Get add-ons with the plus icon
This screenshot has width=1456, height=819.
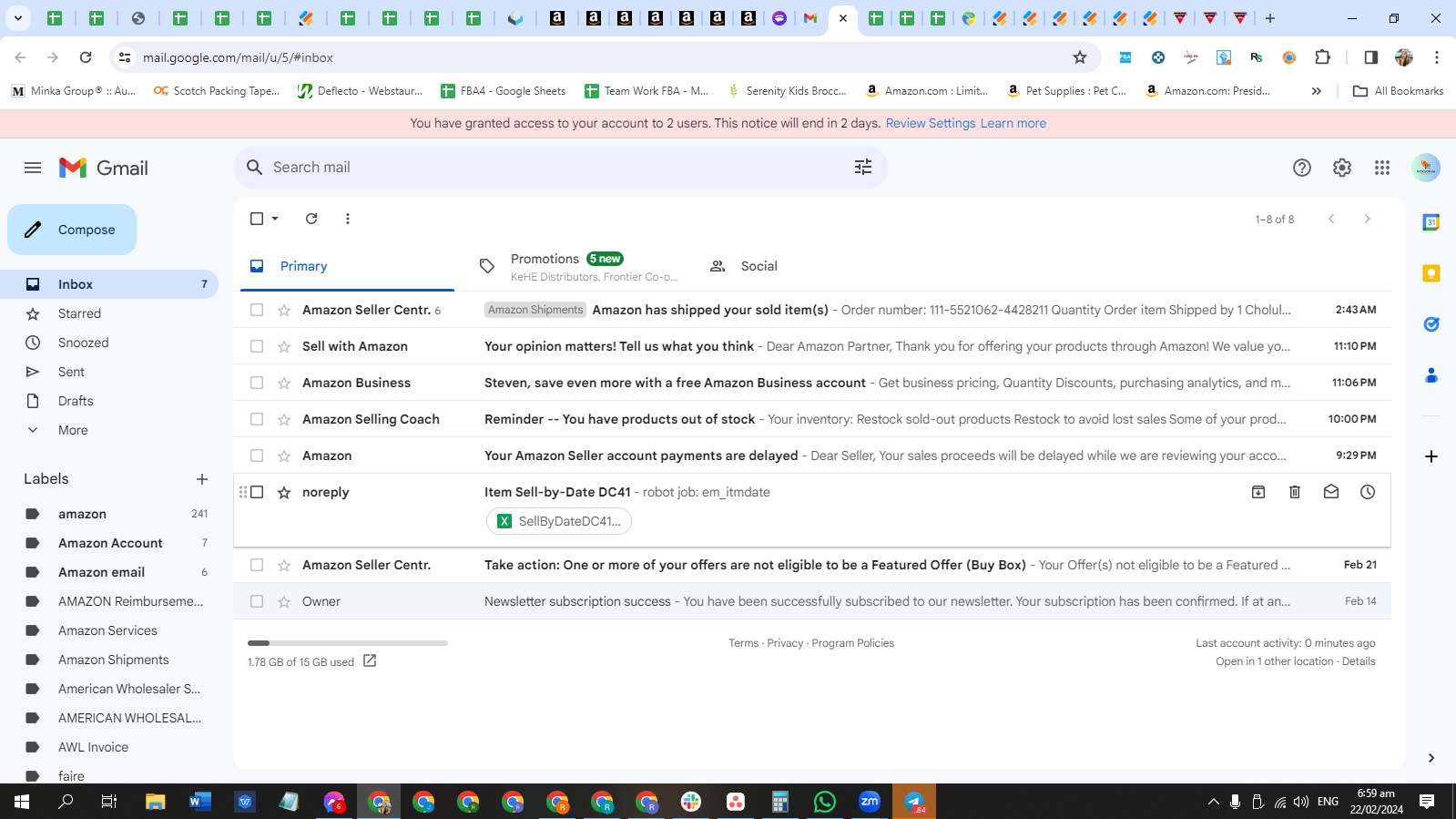click(1431, 456)
